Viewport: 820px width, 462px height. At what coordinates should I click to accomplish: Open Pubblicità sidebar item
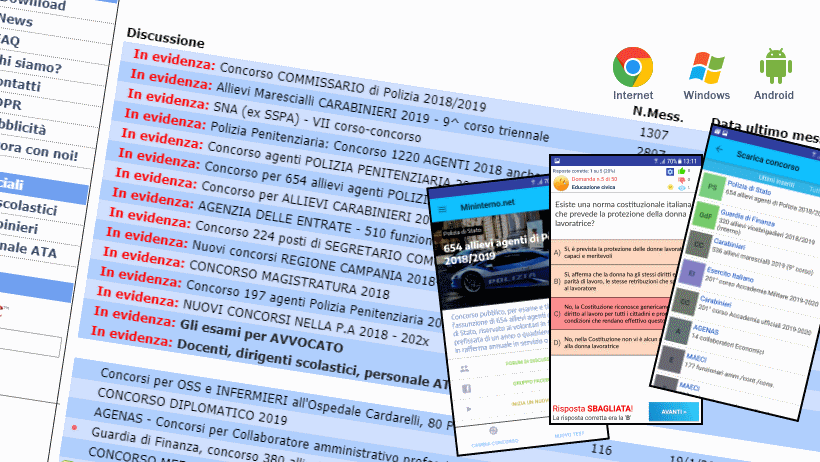click(x=22, y=127)
